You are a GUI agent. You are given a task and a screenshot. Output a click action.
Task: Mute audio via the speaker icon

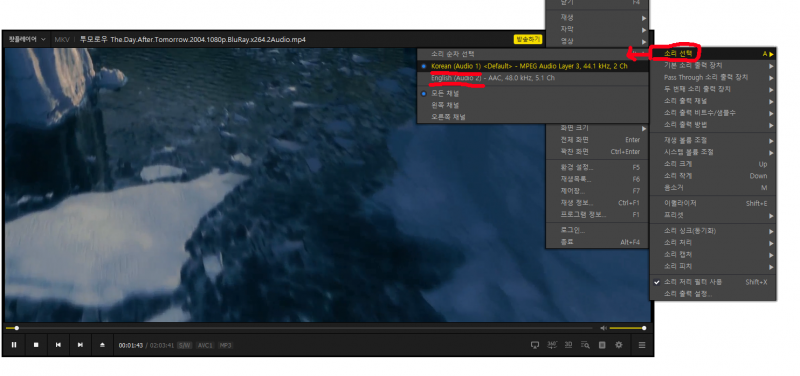tap(604, 328)
